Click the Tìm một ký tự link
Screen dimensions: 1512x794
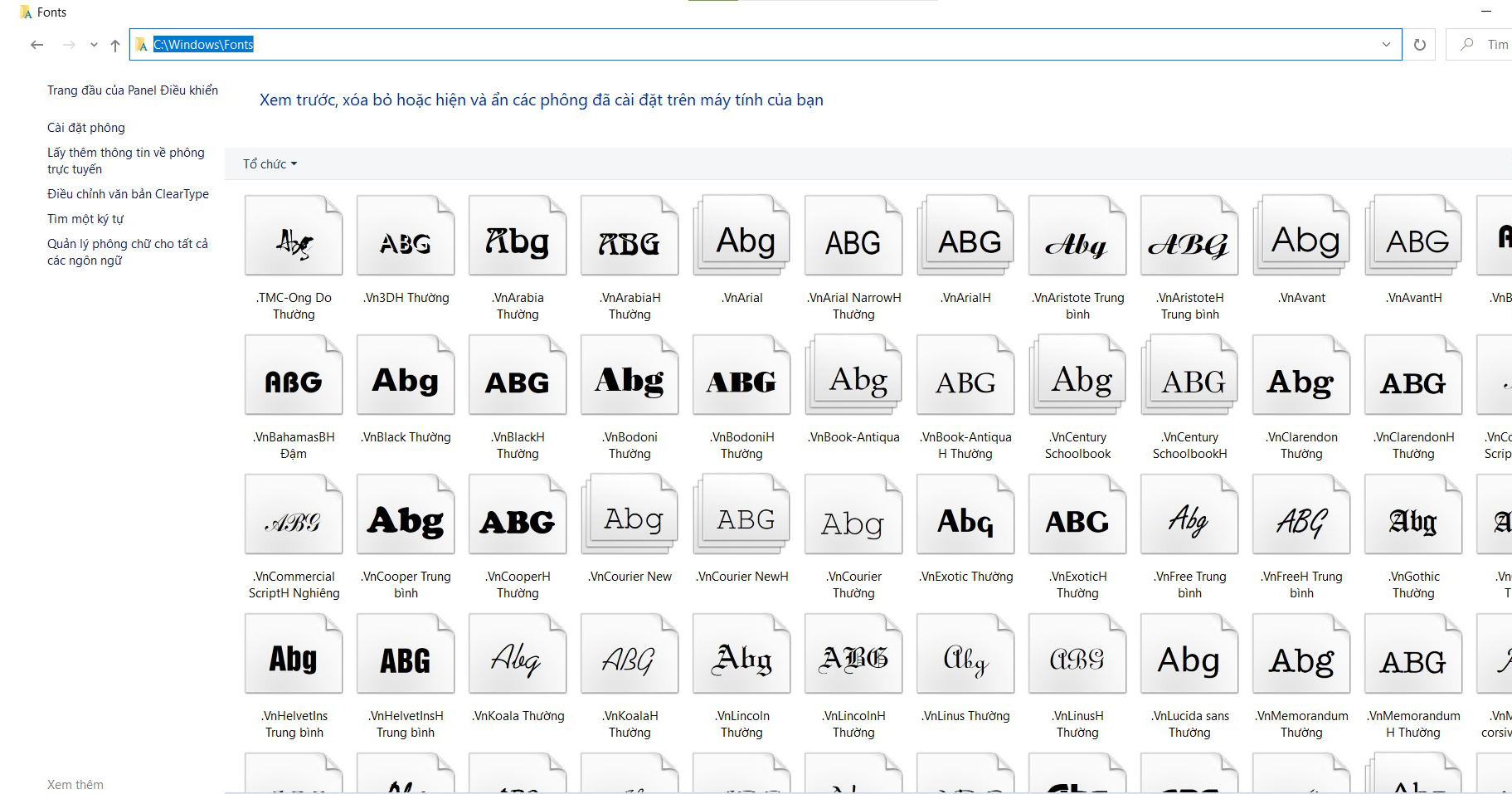(x=85, y=219)
